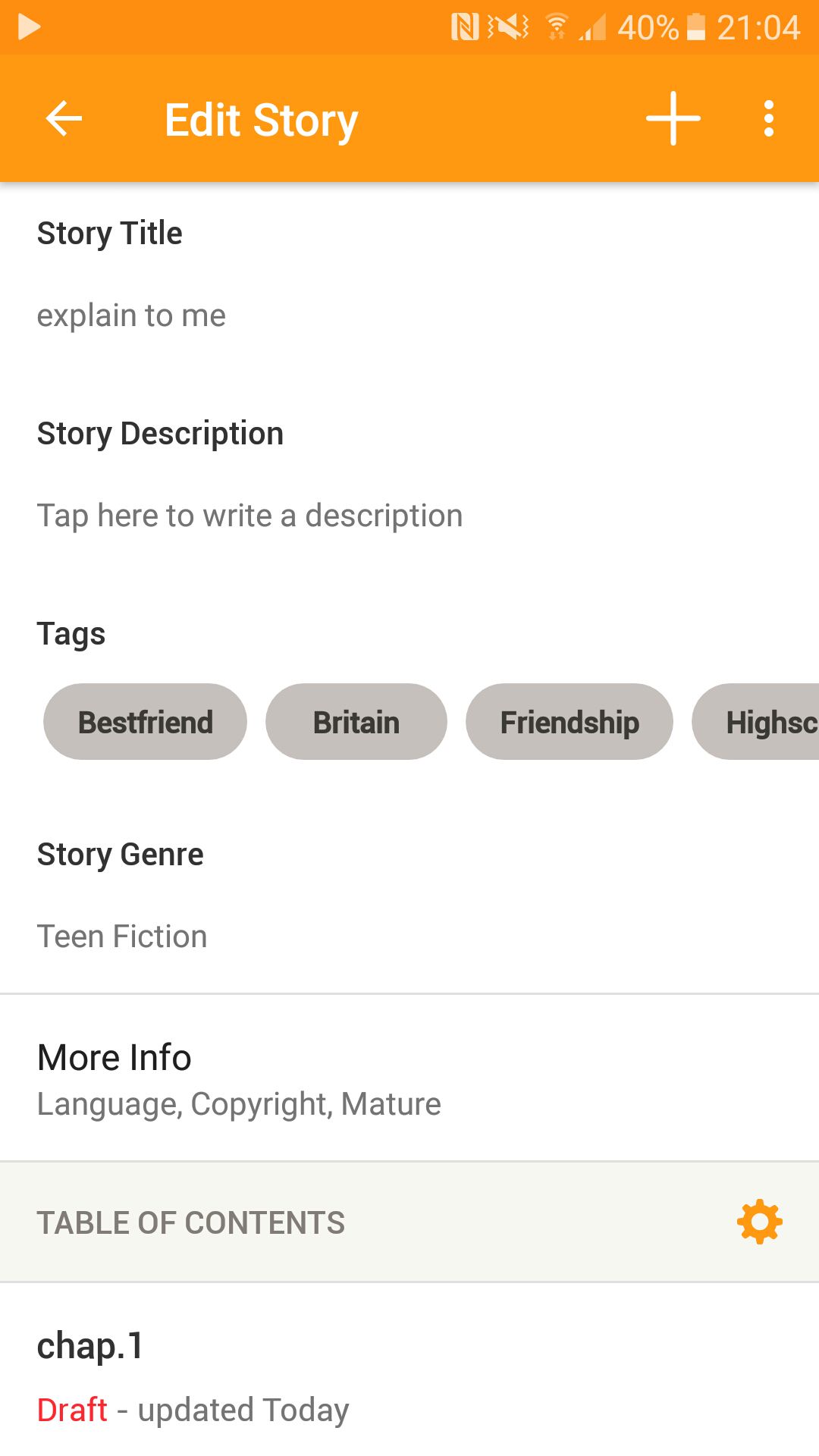
Task: Open Language, Copyright, Mature settings
Action: point(239,1104)
